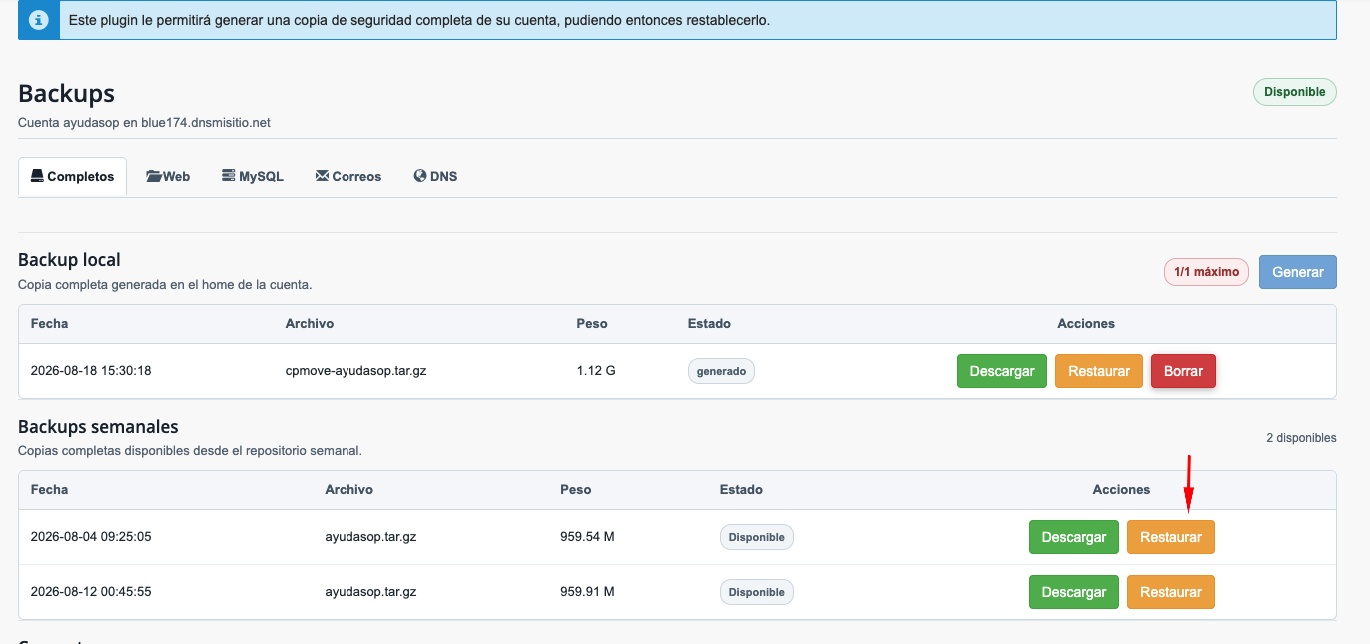Select the size value 959.91 M

pyautogui.click(x=587, y=592)
